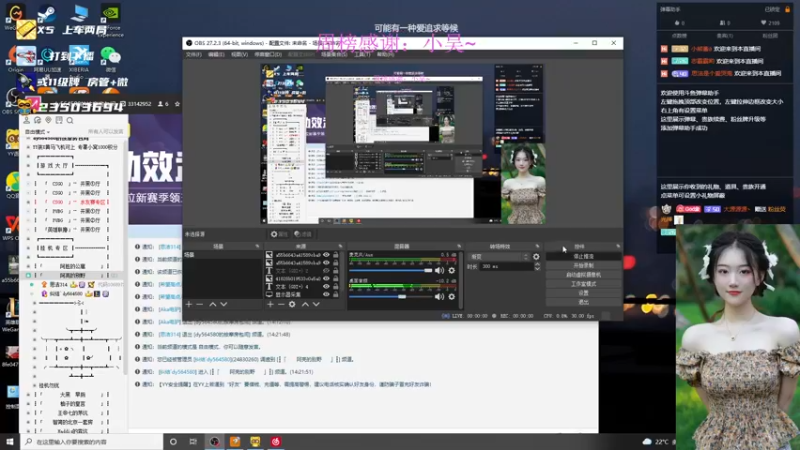Open 视图(V) menu in OBS
Viewport: 800px width, 450px height.
click(x=239, y=55)
